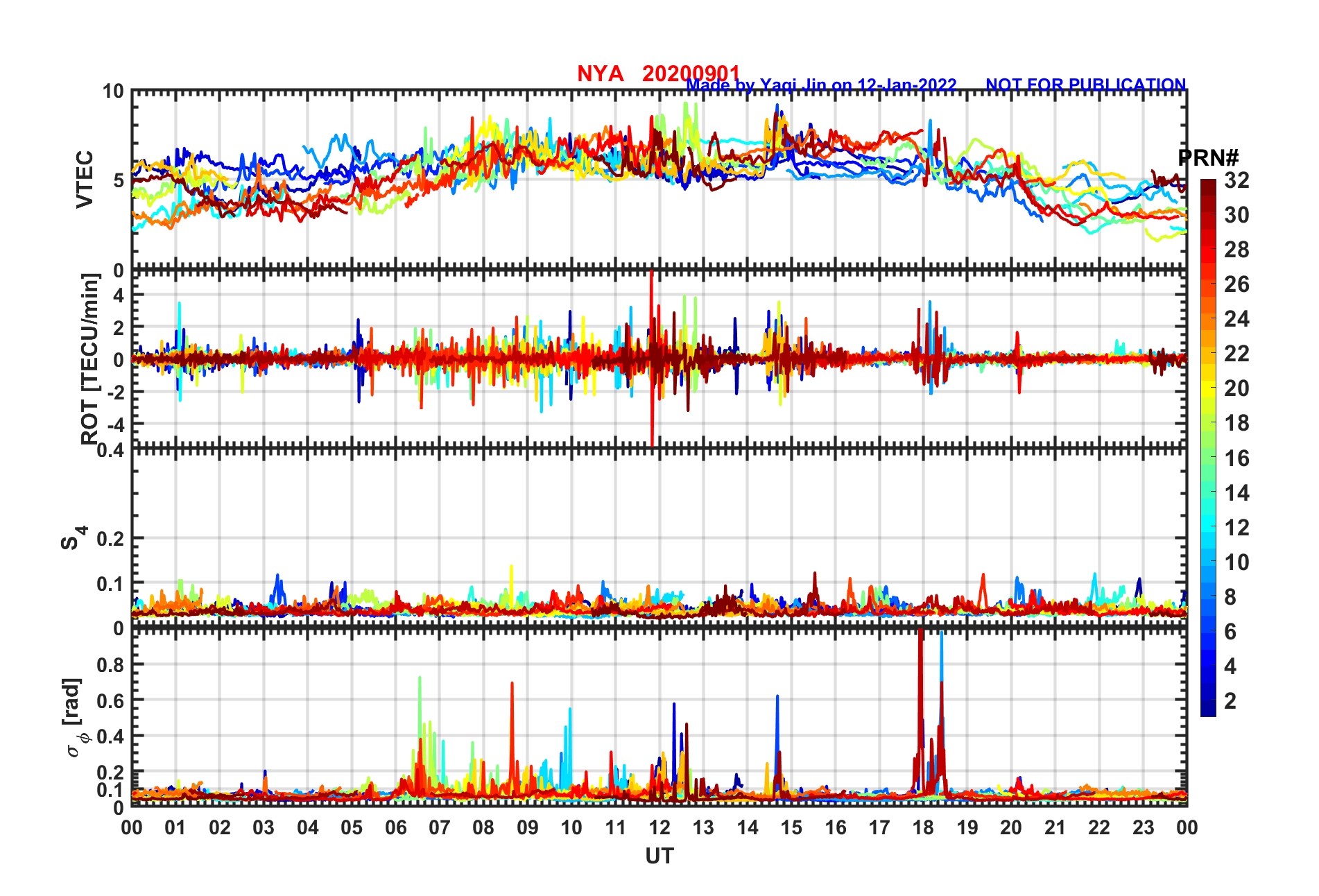Click UT axis hour label "05"

(352, 828)
